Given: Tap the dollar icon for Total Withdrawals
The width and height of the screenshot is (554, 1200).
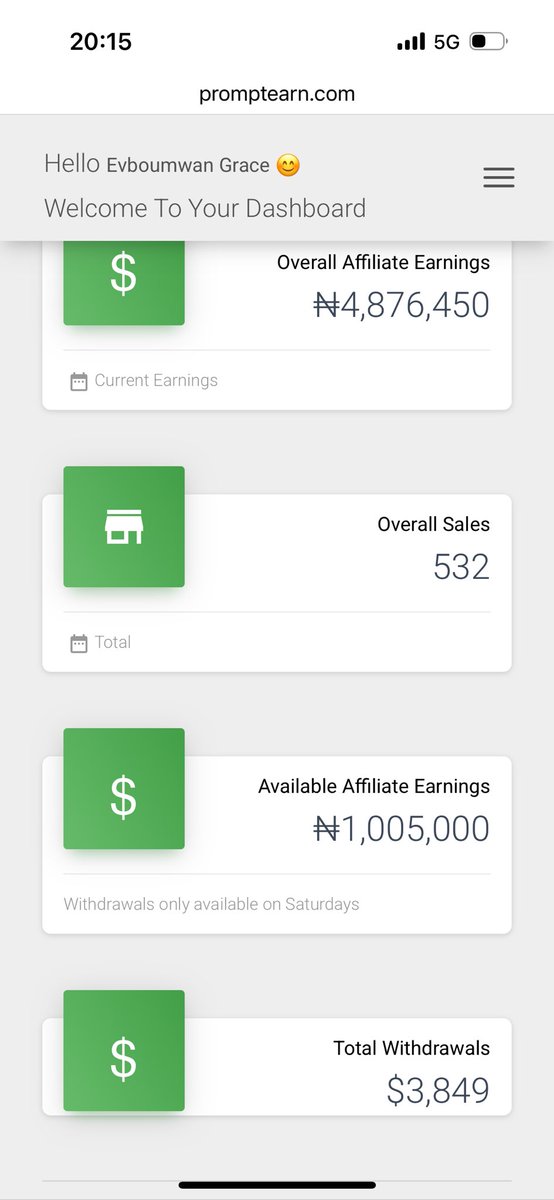Looking at the screenshot, I should (124, 1051).
